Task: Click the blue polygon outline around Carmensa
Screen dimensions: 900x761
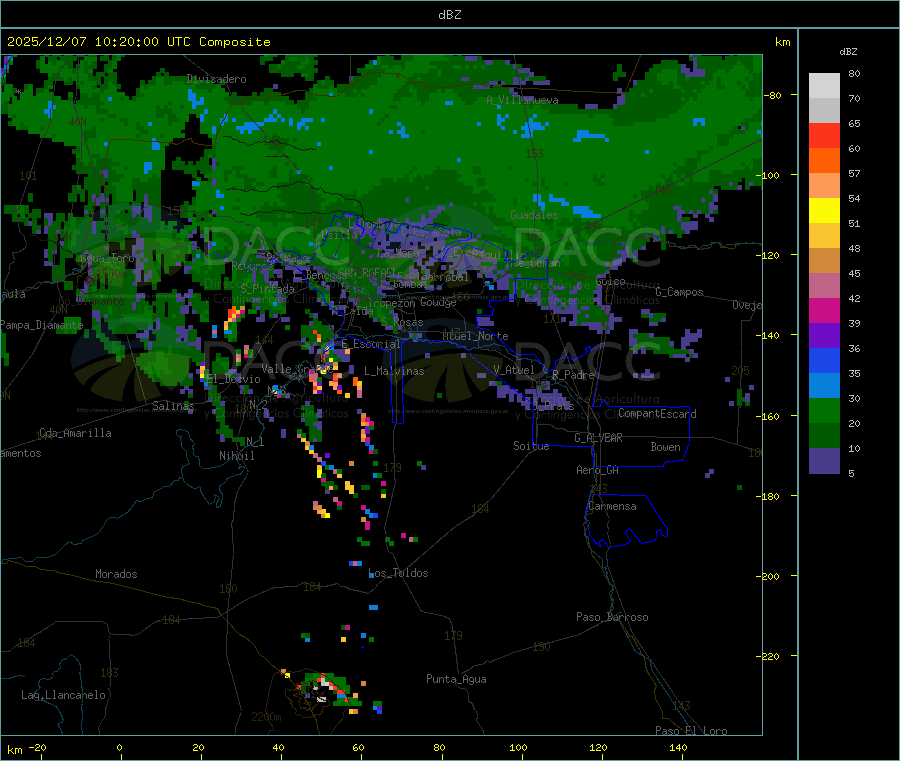Action: click(x=626, y=521)
